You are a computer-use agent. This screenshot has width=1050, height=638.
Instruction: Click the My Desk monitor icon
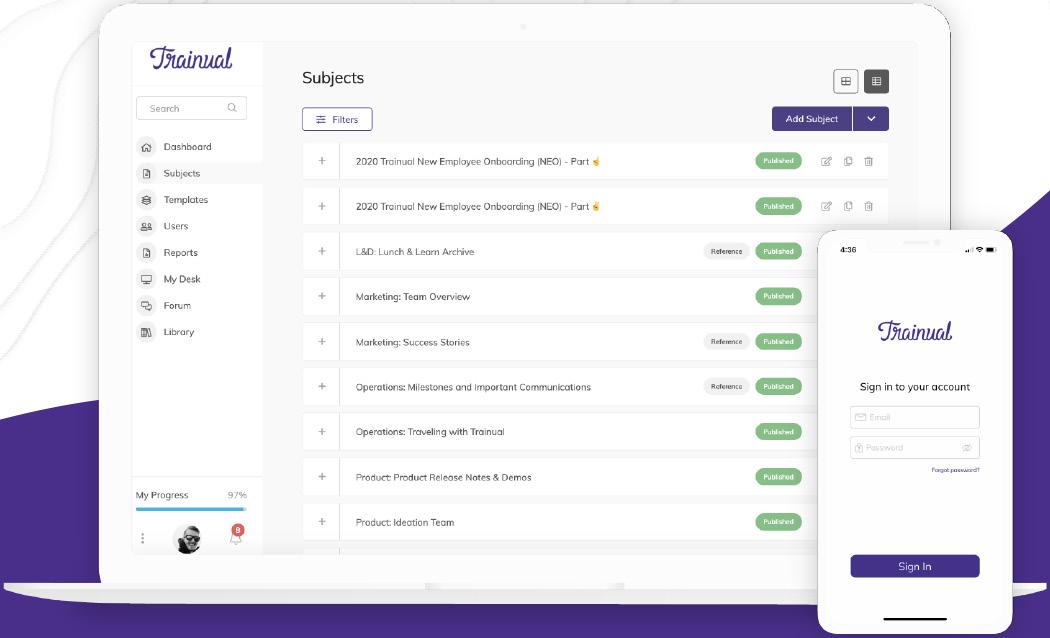[x=146, y=279]
